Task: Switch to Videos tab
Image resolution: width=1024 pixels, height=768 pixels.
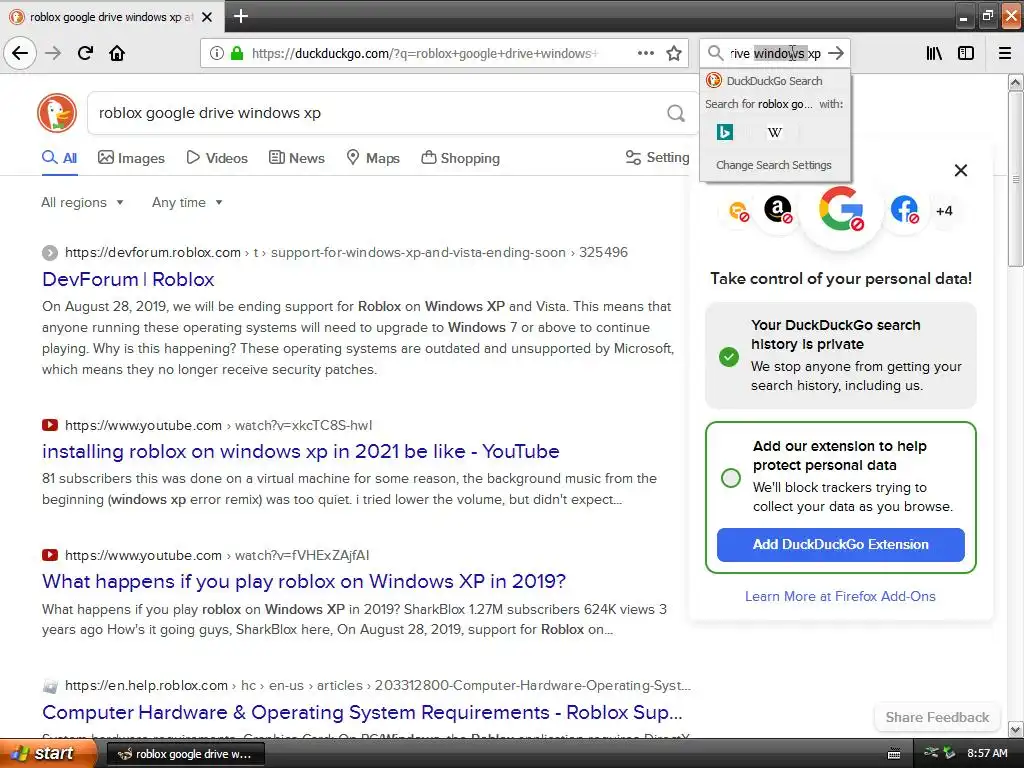Action: click(217, 157)
